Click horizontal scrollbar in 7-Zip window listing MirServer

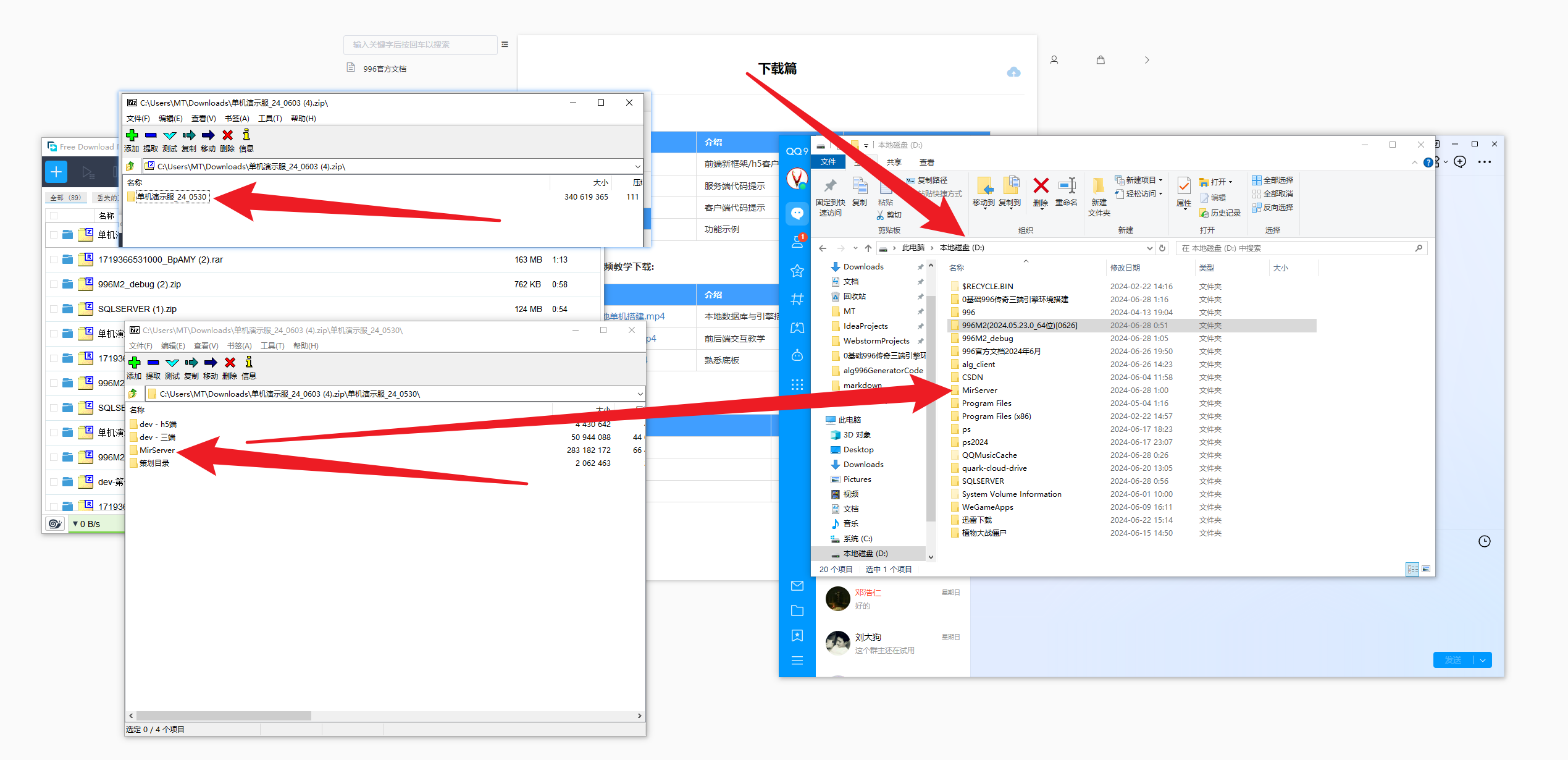click(x=223, y=716)
